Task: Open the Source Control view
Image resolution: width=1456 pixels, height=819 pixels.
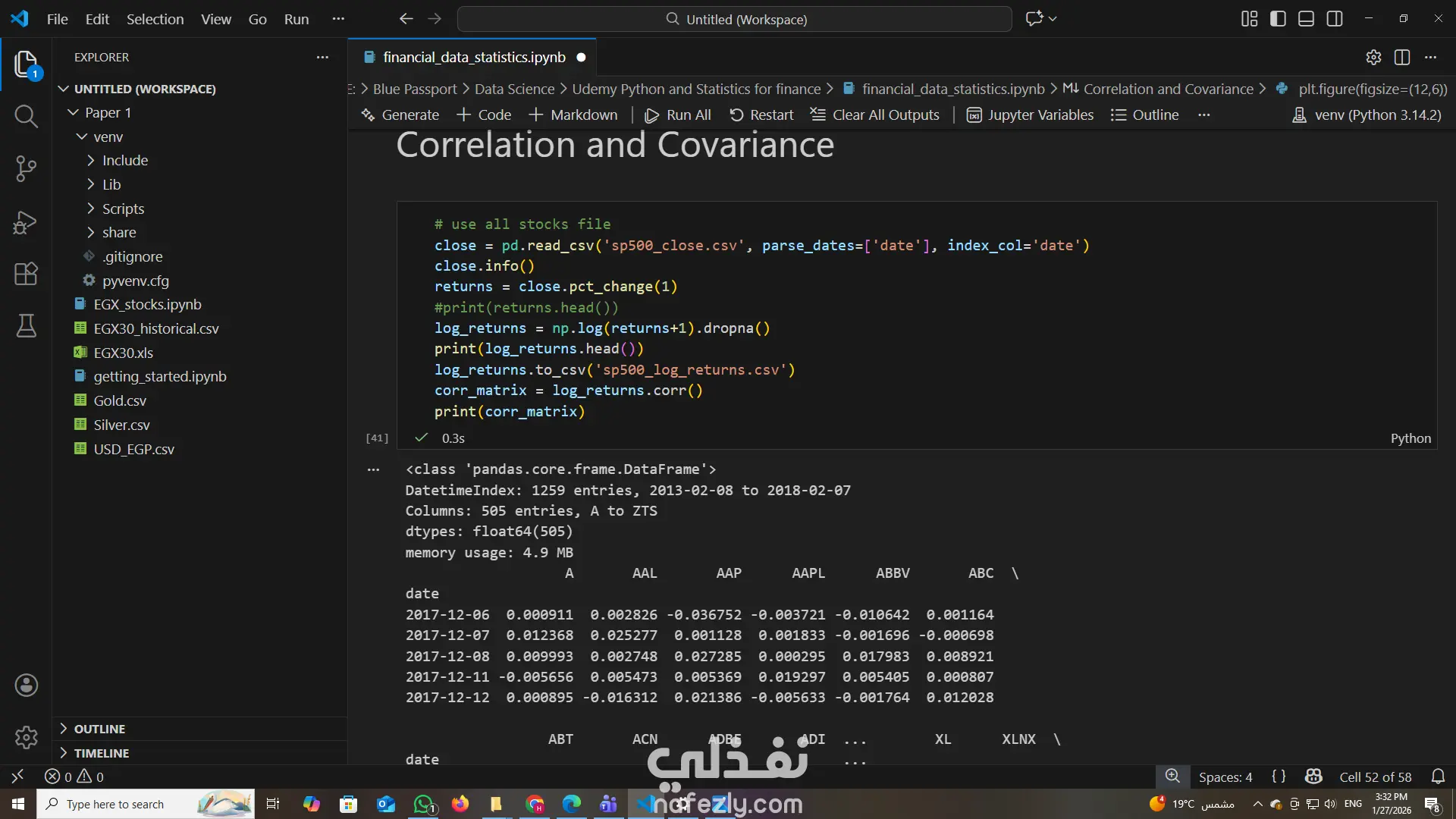Action: pyautogui.click(x=26, y=168)
